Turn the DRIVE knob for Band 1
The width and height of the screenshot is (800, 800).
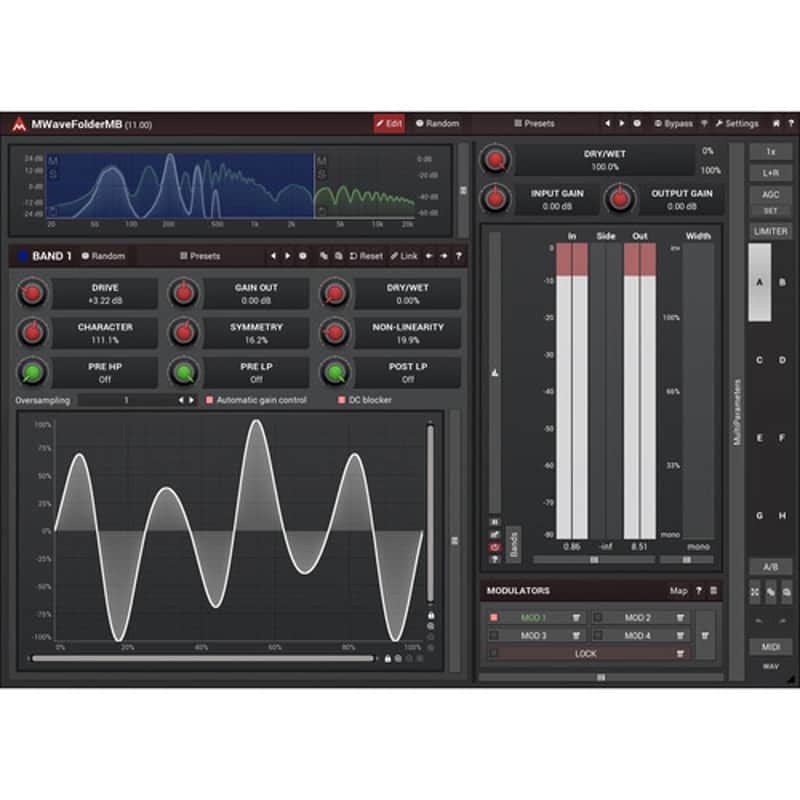point(32,292)
